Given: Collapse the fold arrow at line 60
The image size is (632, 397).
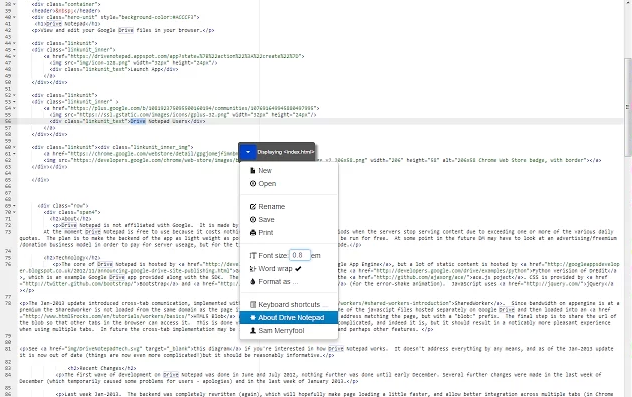Looking at the screenshot, I should [15, 147].
